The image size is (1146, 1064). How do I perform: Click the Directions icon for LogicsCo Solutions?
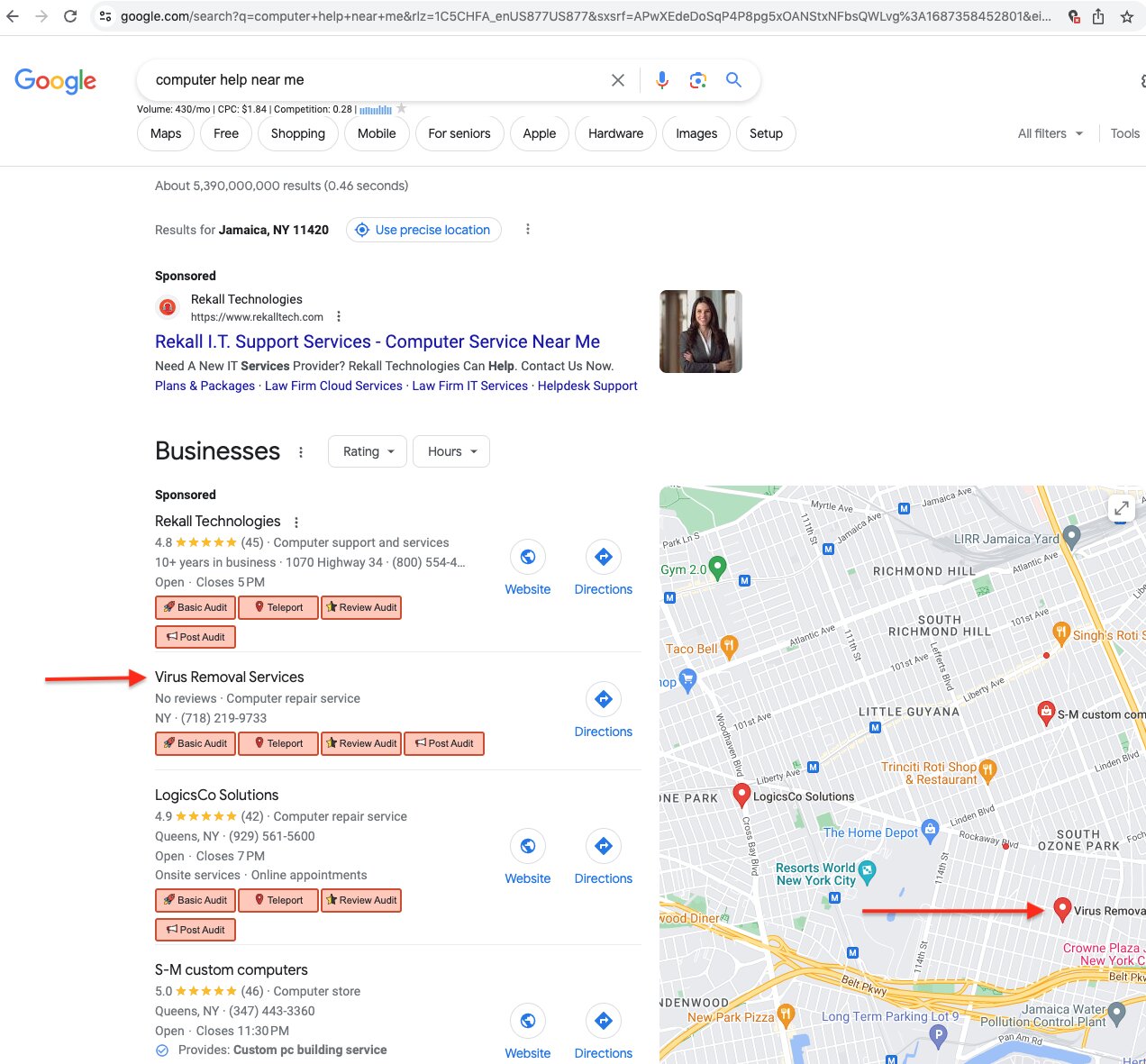click(604, 846)
